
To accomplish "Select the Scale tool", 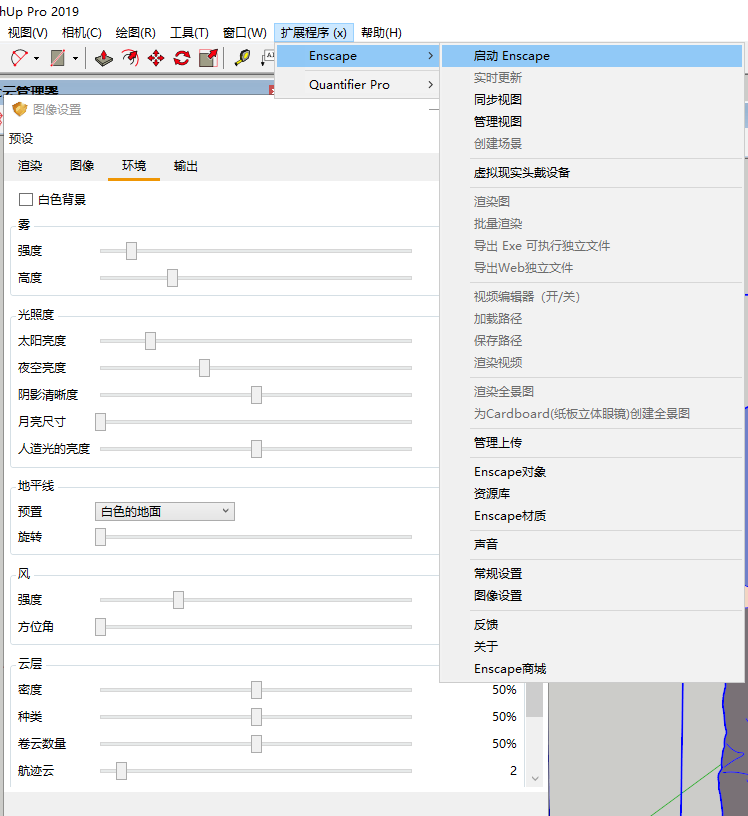I will click(x=208, y=58).
